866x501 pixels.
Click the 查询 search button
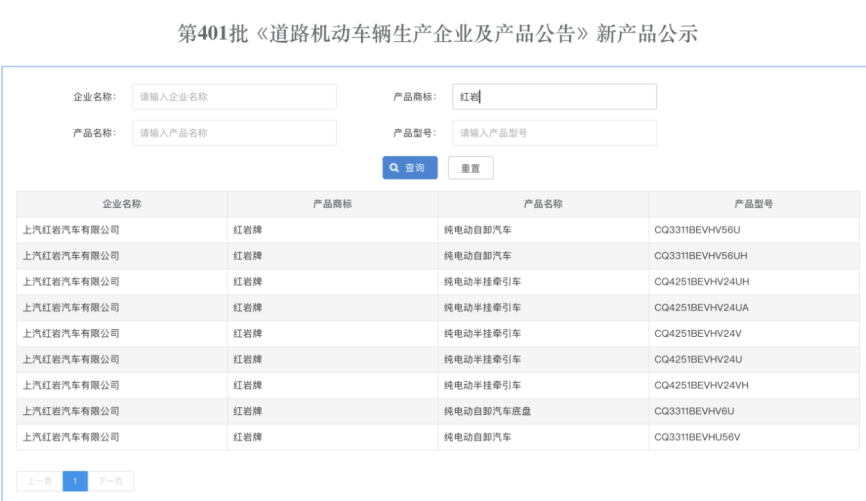[409, 168]
